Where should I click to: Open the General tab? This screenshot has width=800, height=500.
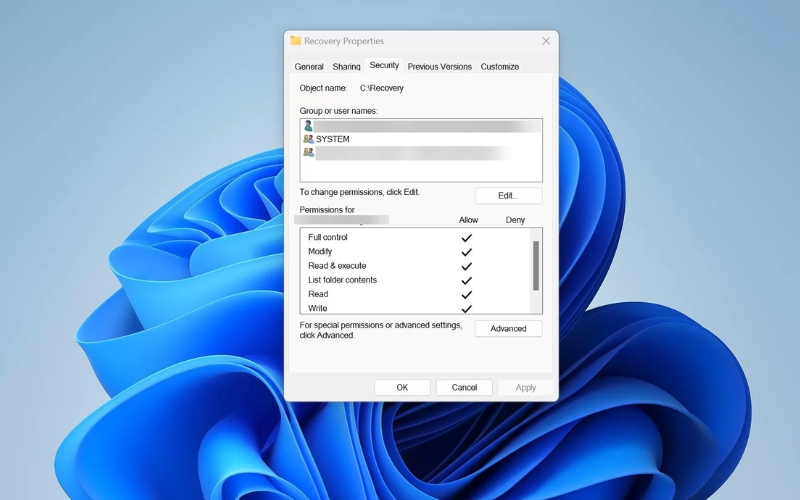pyautogui.click(x=309, y=66)
